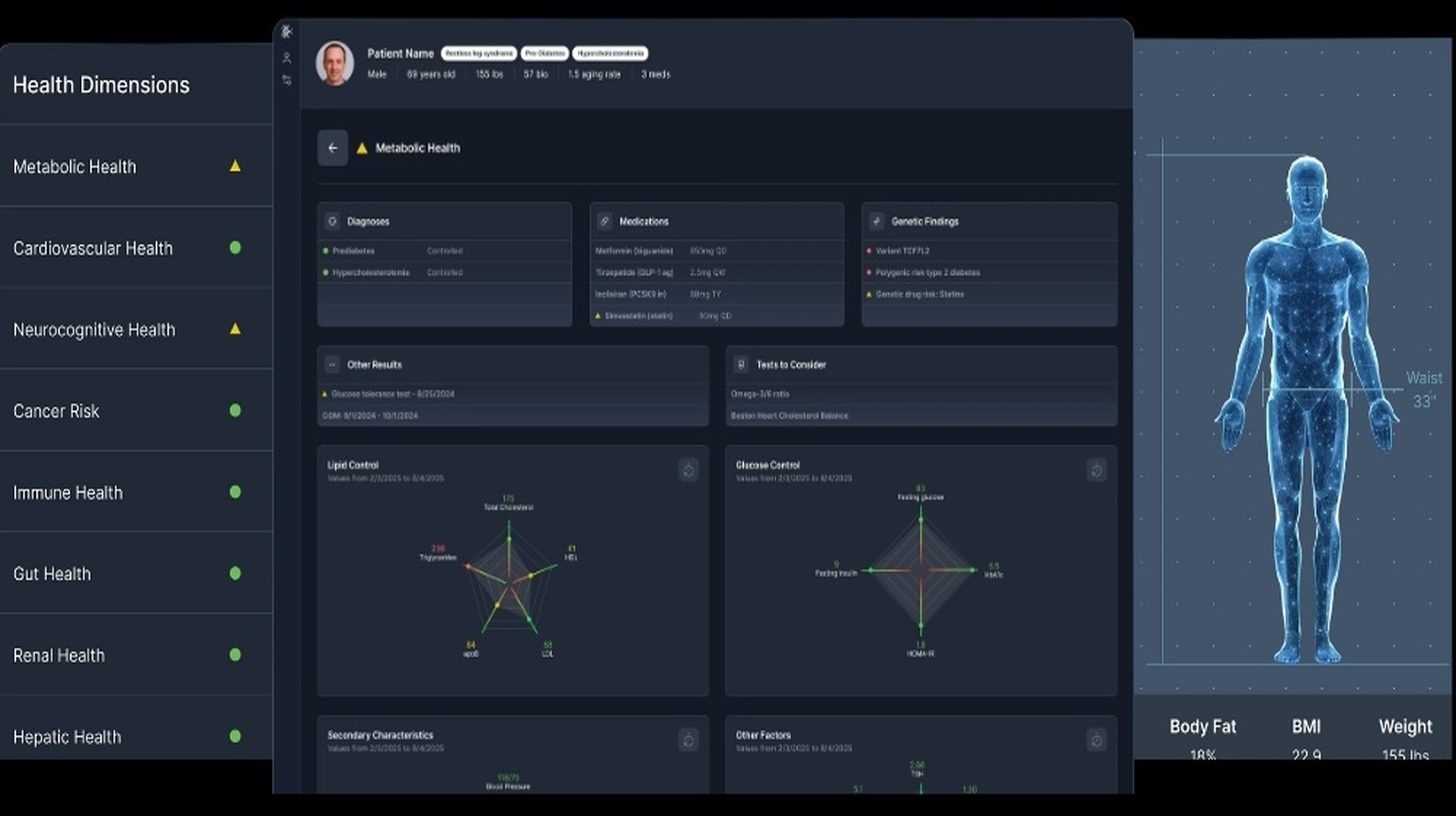Select Cancer Risk in the Health Dimensions list
The height and width of the screenshot is (816, 1456).
pos(54,411)
